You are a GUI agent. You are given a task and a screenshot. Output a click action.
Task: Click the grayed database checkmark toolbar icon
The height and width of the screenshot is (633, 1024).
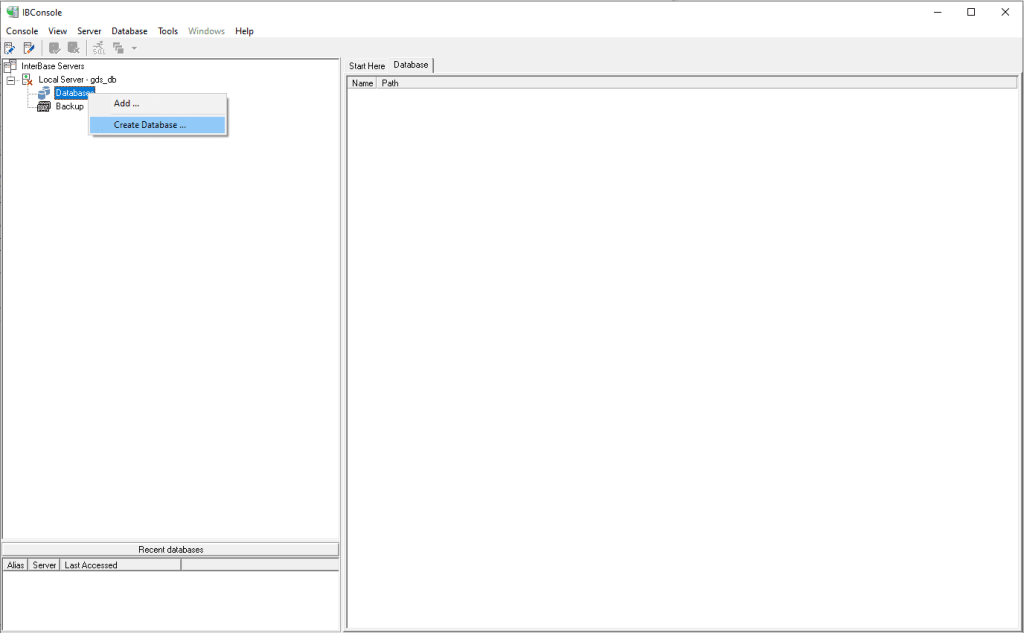click(54, 48)
